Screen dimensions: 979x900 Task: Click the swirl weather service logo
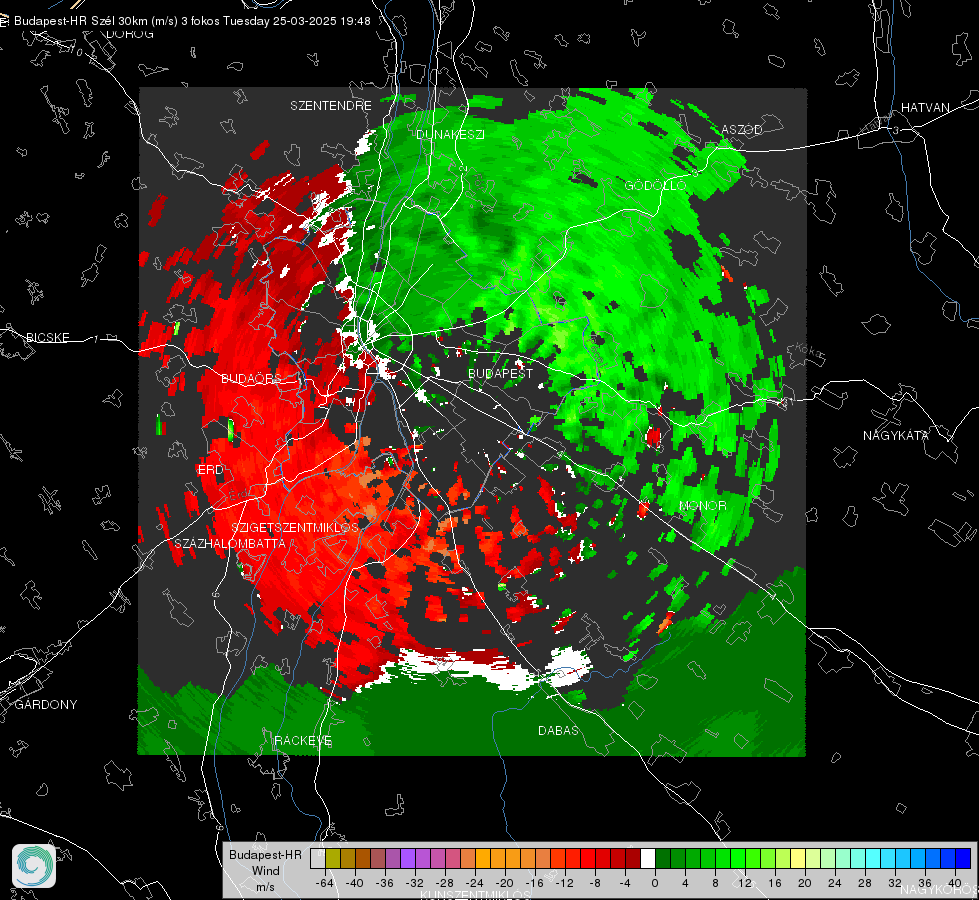tap(34, 866)
